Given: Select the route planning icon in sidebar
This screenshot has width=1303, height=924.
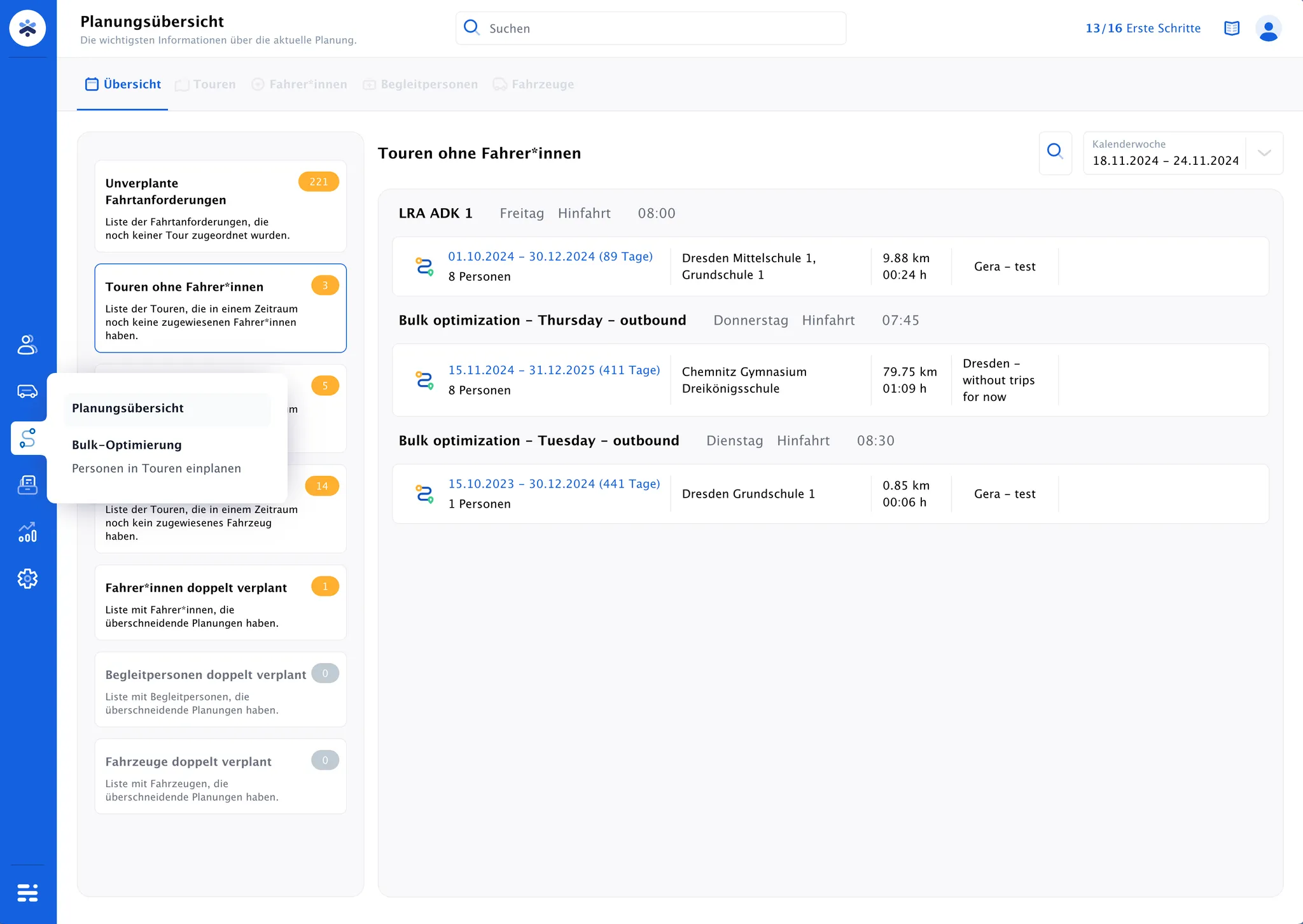Looking at the screenshot, I should click(x=27, y=438).
